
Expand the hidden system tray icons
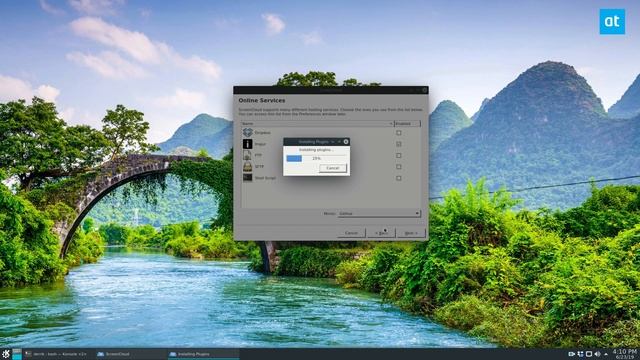point(606,354)
